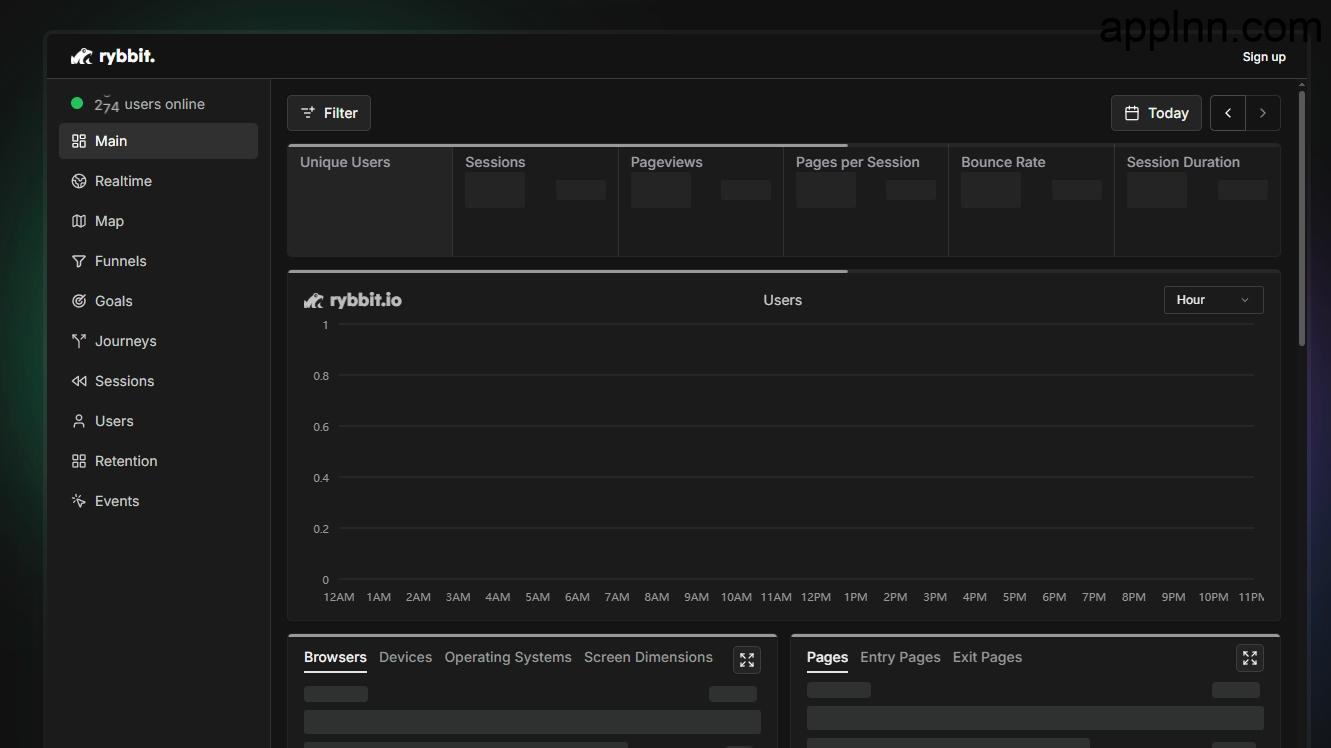Screen dimensions: 1331x748
Task: Click the Main dashboard grid icon
Action: click(79, 141)
